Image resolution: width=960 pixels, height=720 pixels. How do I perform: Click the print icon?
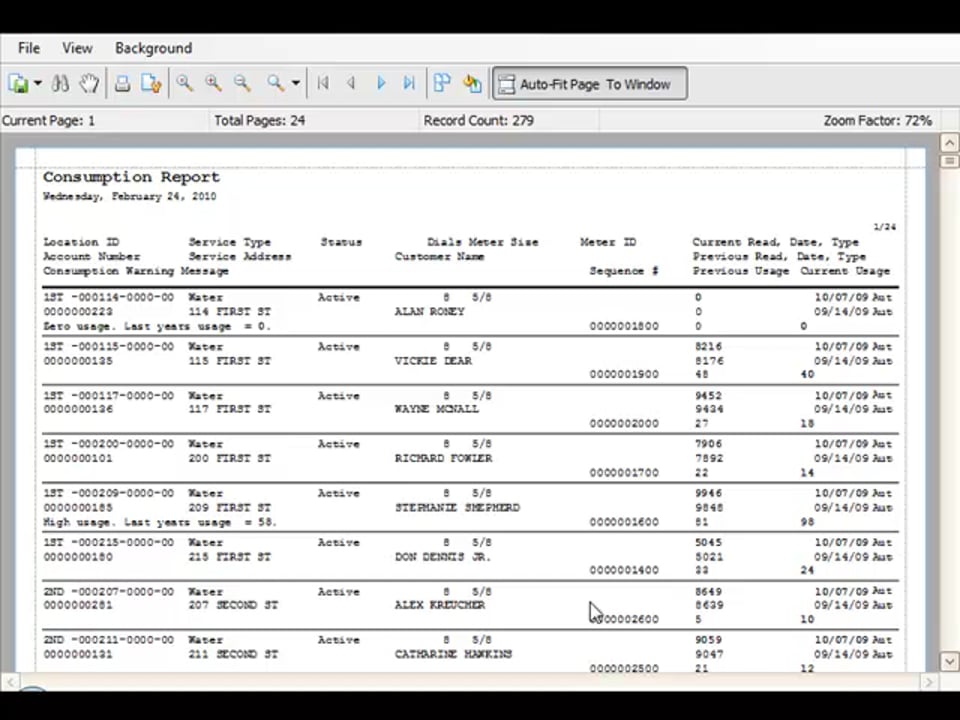click(122, 84)
